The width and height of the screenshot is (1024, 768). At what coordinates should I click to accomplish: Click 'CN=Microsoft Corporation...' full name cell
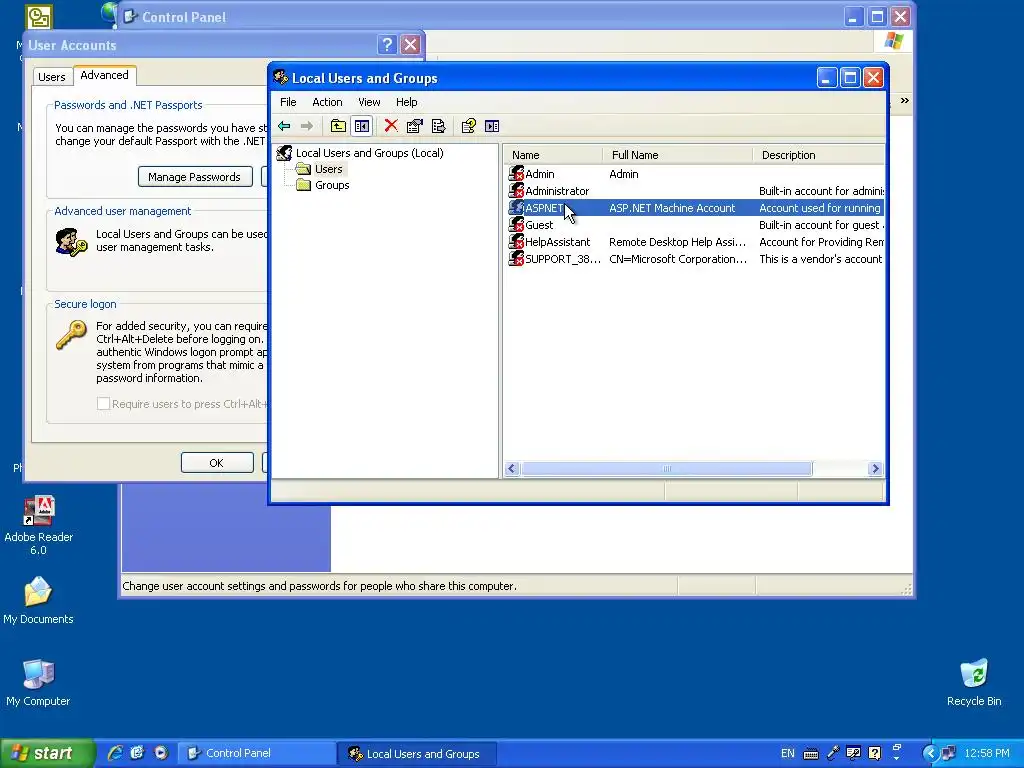tap(678, 259)
